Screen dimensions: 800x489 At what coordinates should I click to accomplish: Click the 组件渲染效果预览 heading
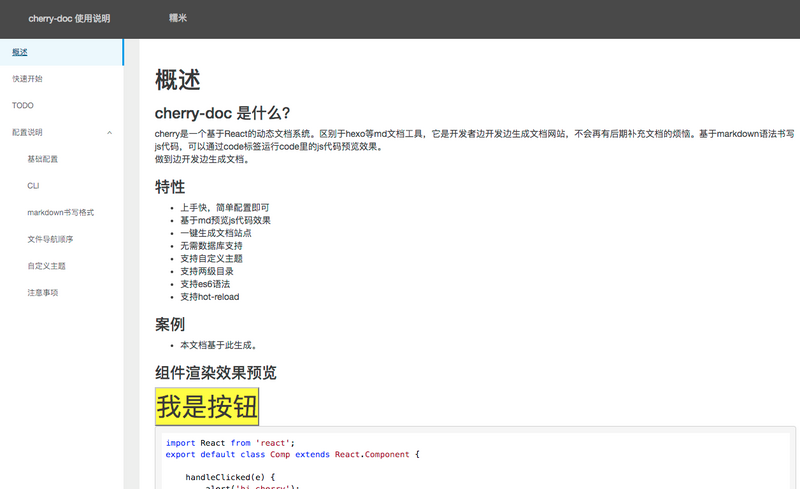216,373
